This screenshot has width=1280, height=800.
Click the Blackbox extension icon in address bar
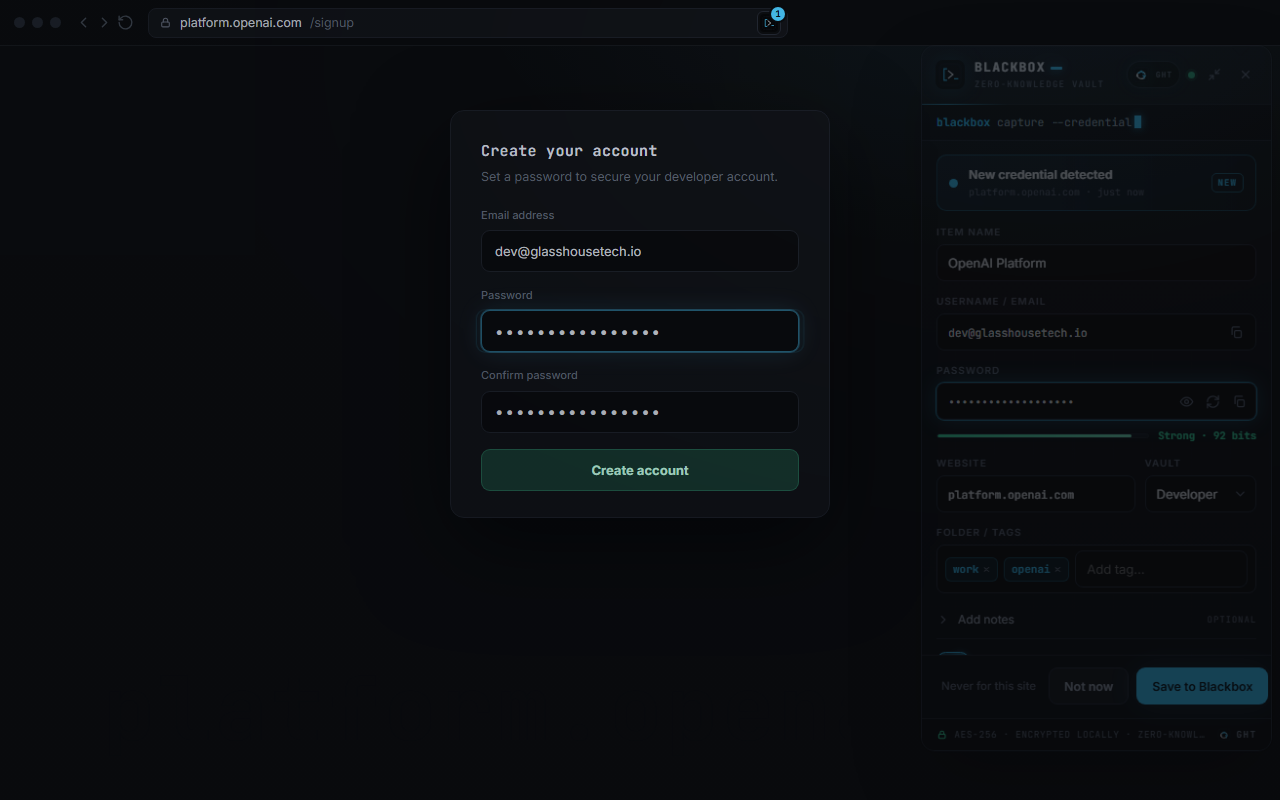coord(768,23)
